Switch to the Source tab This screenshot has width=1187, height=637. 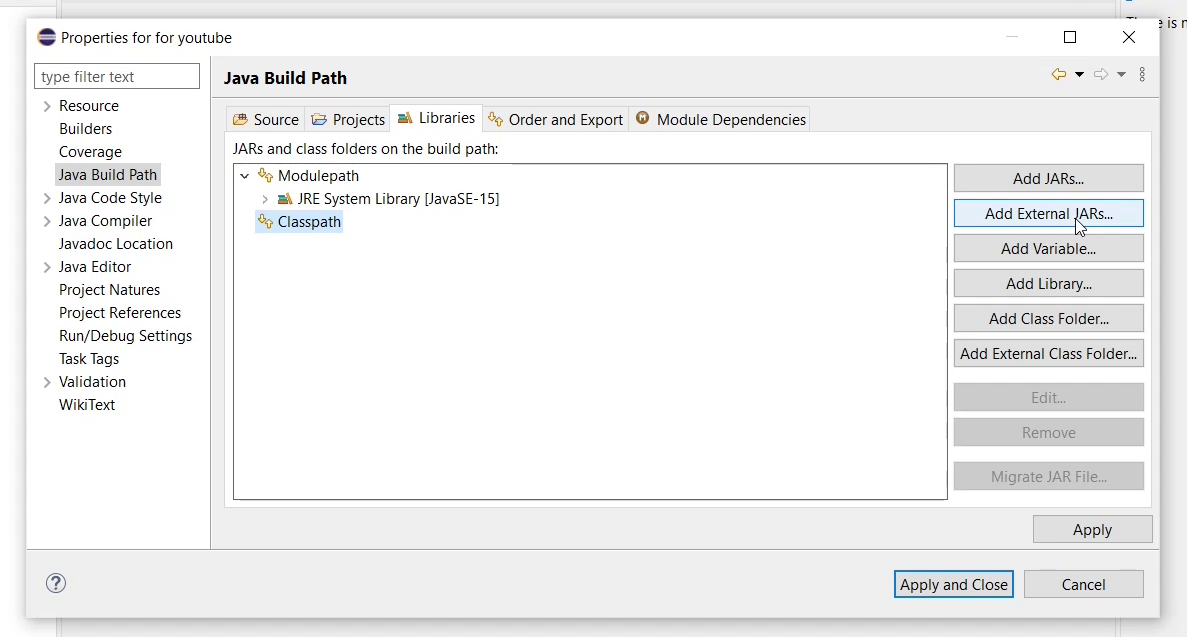(x=266, y=120)
